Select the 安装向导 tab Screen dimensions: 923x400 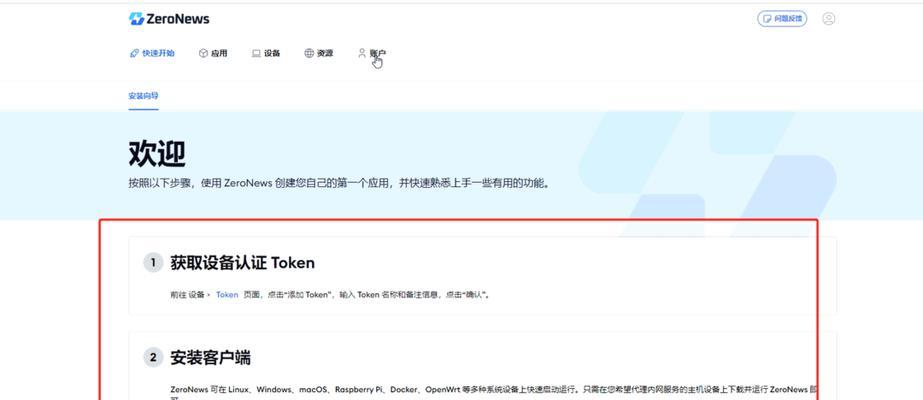(x=144, y=96)
